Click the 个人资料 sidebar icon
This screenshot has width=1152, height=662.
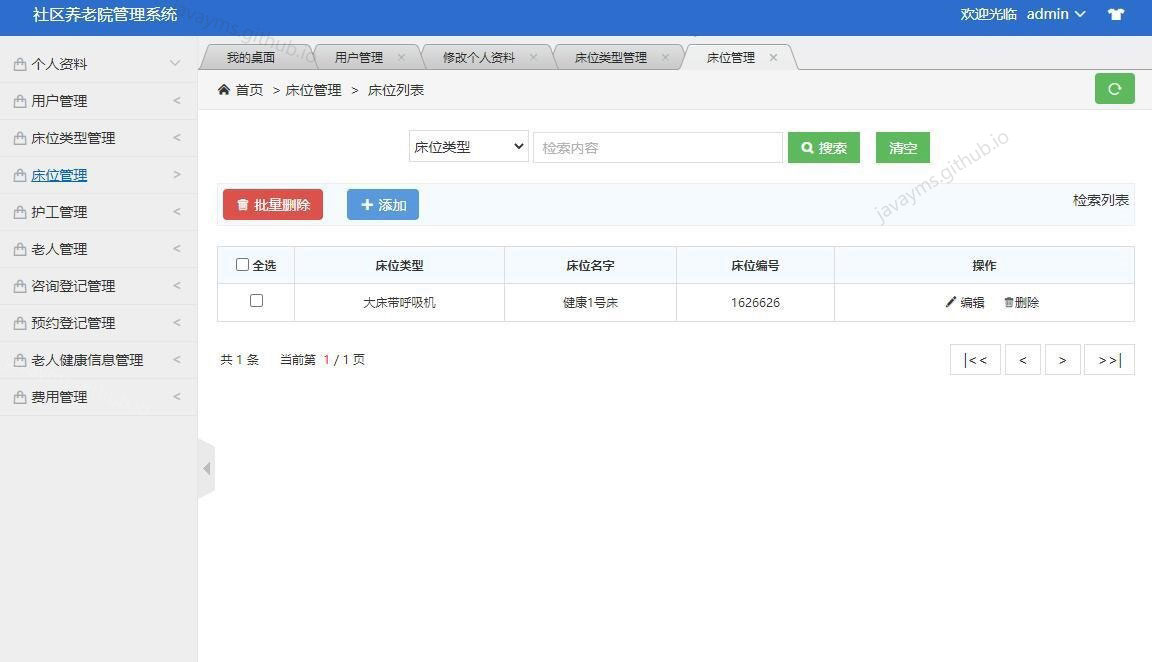[x=19, y=63]
